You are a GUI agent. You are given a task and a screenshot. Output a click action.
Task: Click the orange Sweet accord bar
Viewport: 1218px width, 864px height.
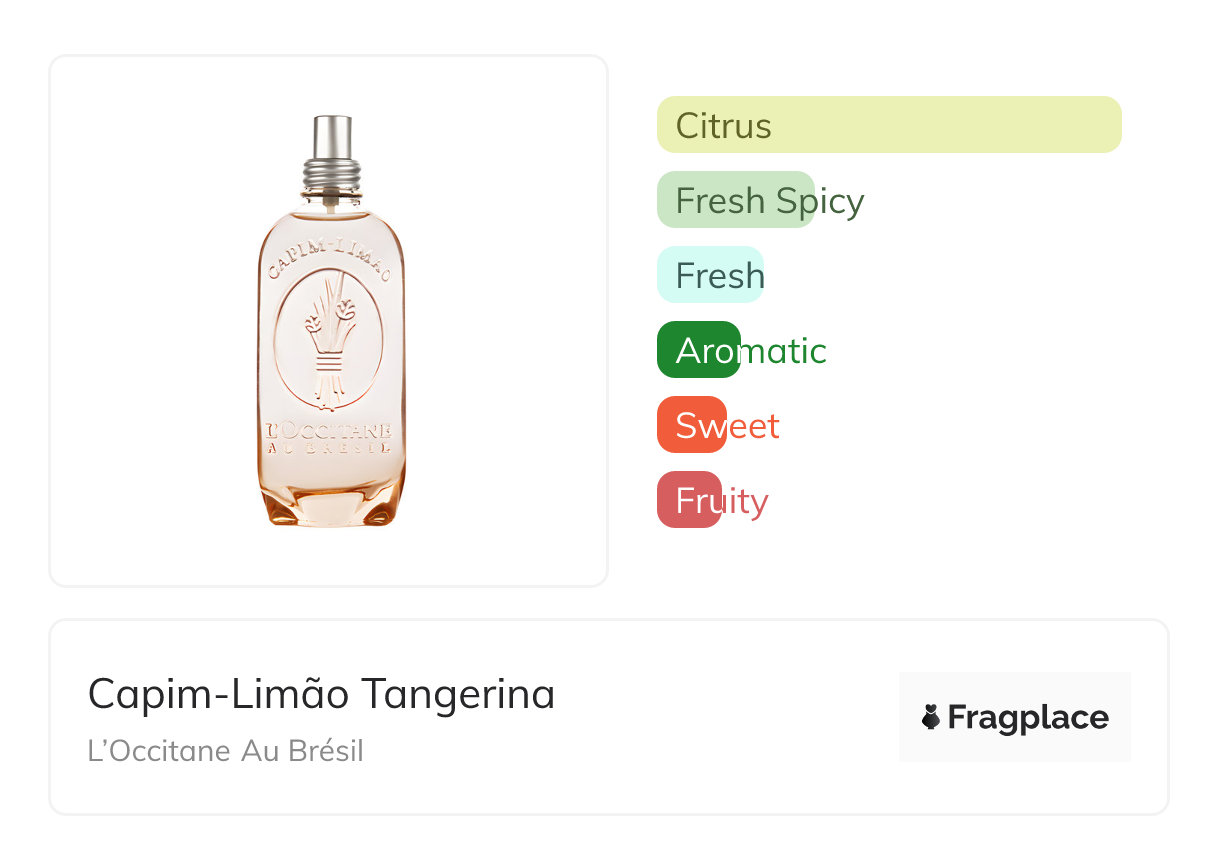coord(691,425)
